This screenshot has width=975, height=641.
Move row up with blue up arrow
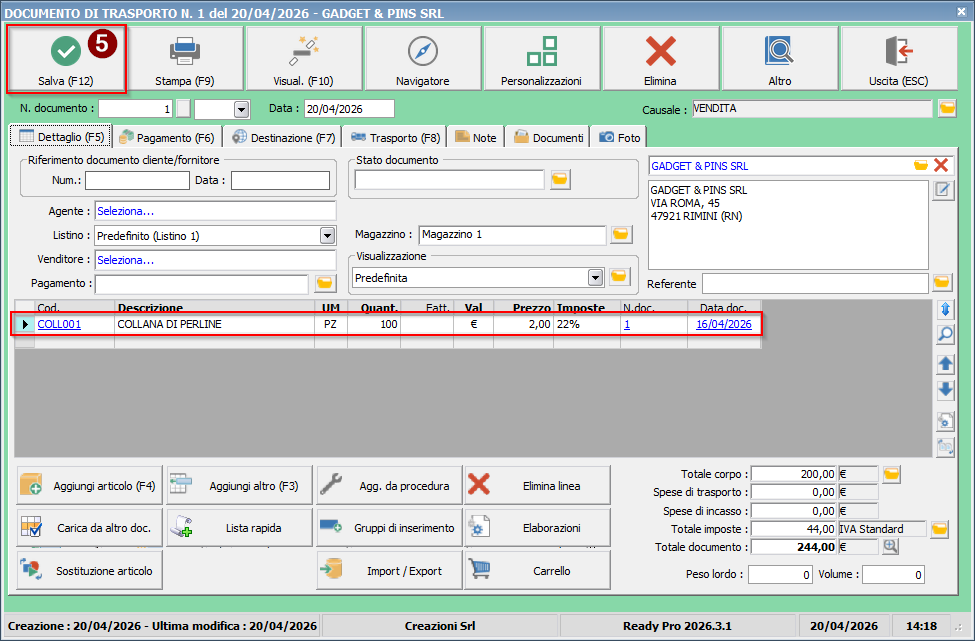945,364
